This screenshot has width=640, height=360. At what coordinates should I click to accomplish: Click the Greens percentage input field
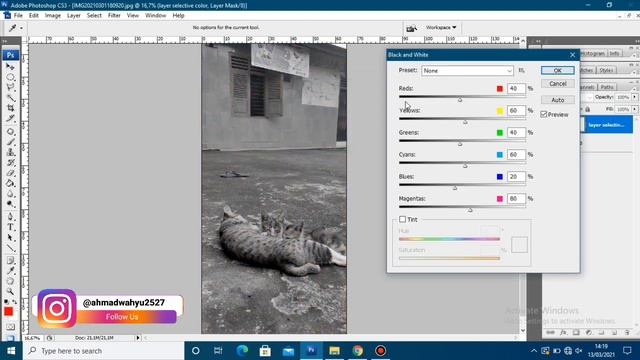[516, 133]
